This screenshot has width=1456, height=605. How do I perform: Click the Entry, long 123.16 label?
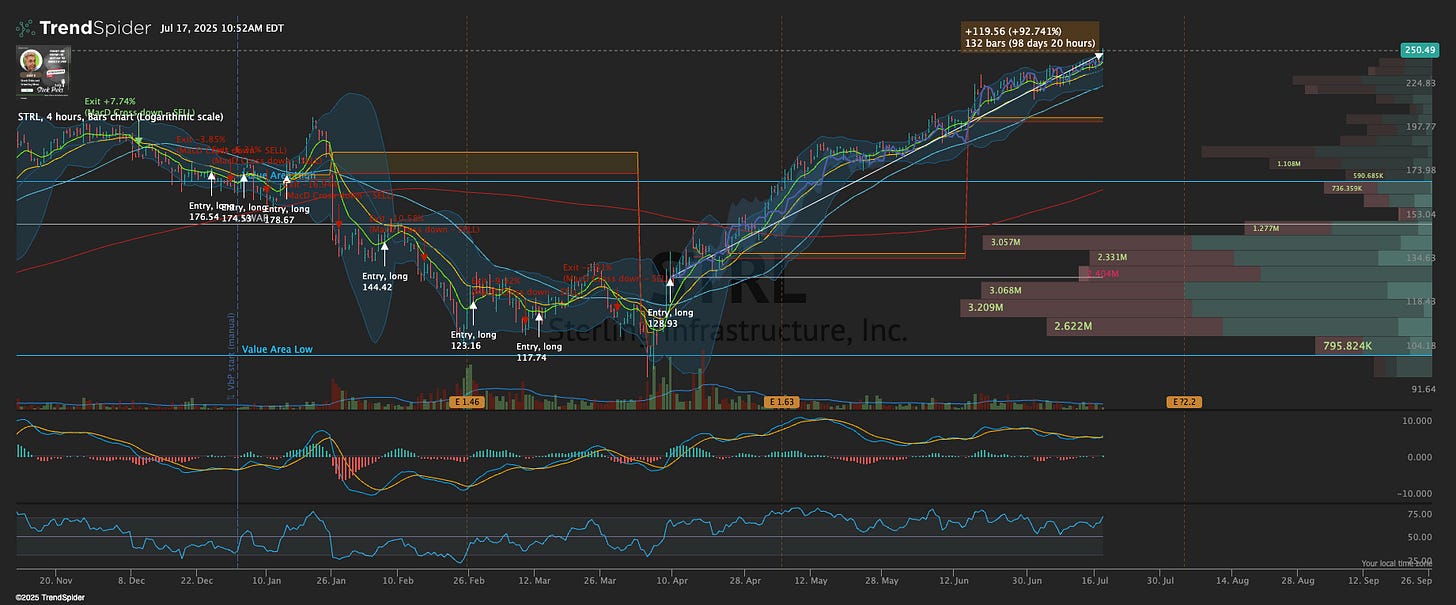pyautogui.click(x=473, y=340)
